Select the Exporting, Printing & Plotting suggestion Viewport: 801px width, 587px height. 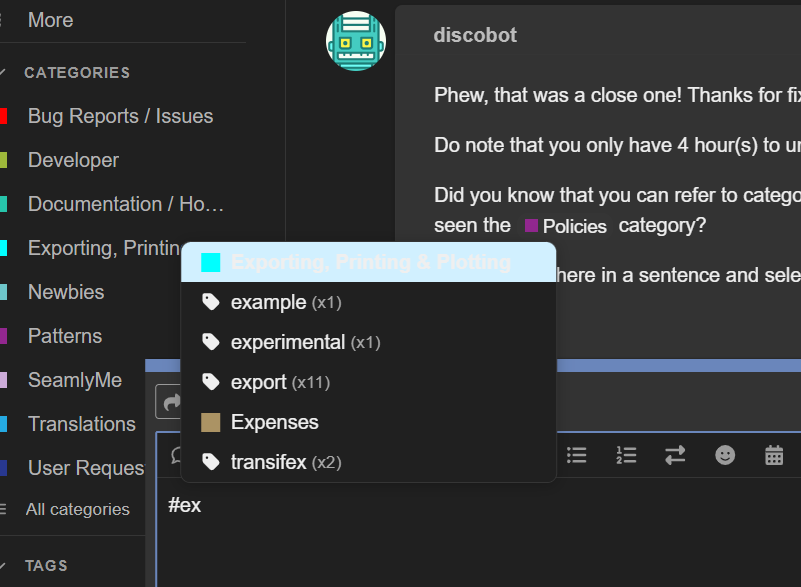click(370, 263)
